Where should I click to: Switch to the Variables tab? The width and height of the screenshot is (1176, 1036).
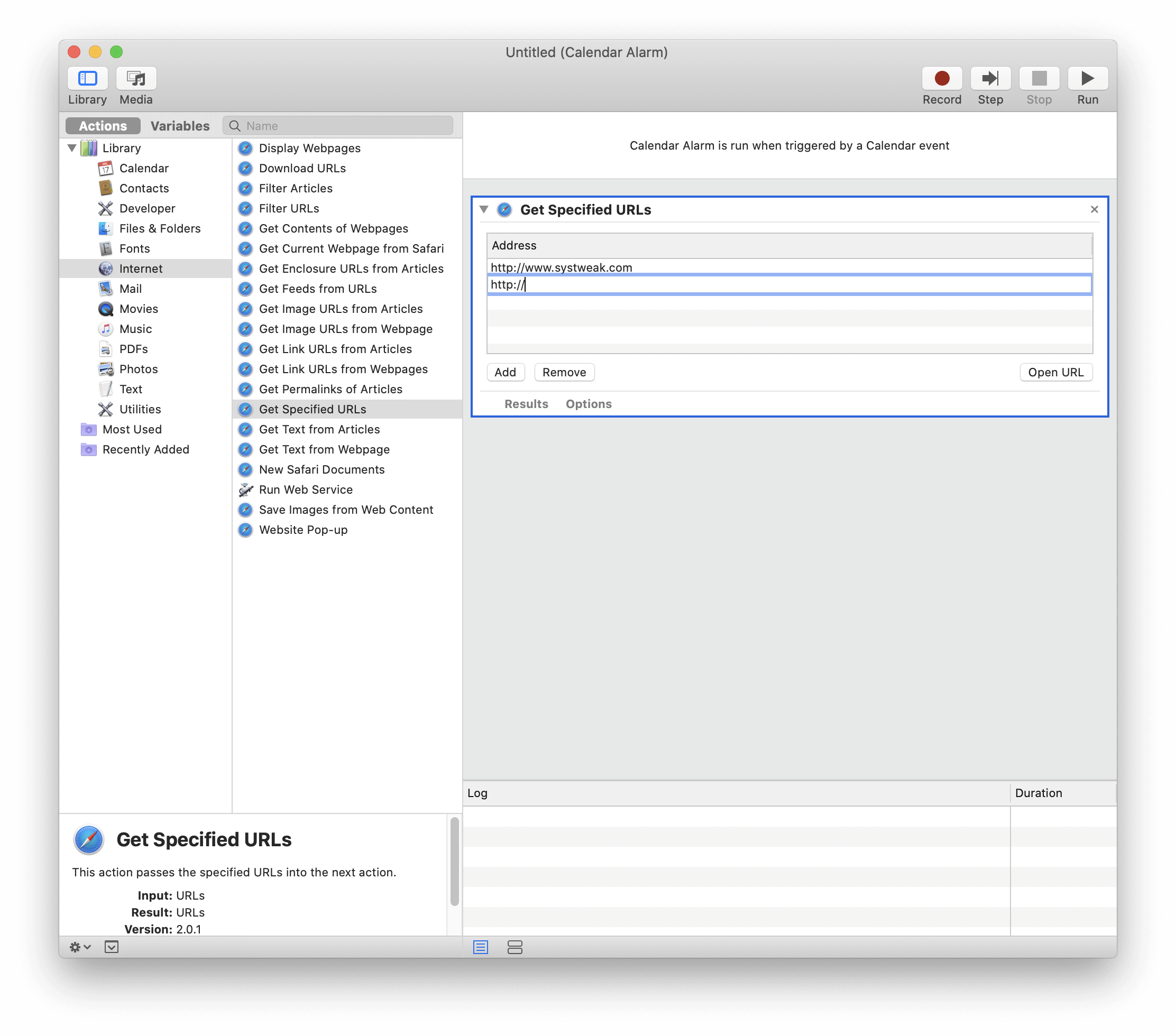click(179, 126)
